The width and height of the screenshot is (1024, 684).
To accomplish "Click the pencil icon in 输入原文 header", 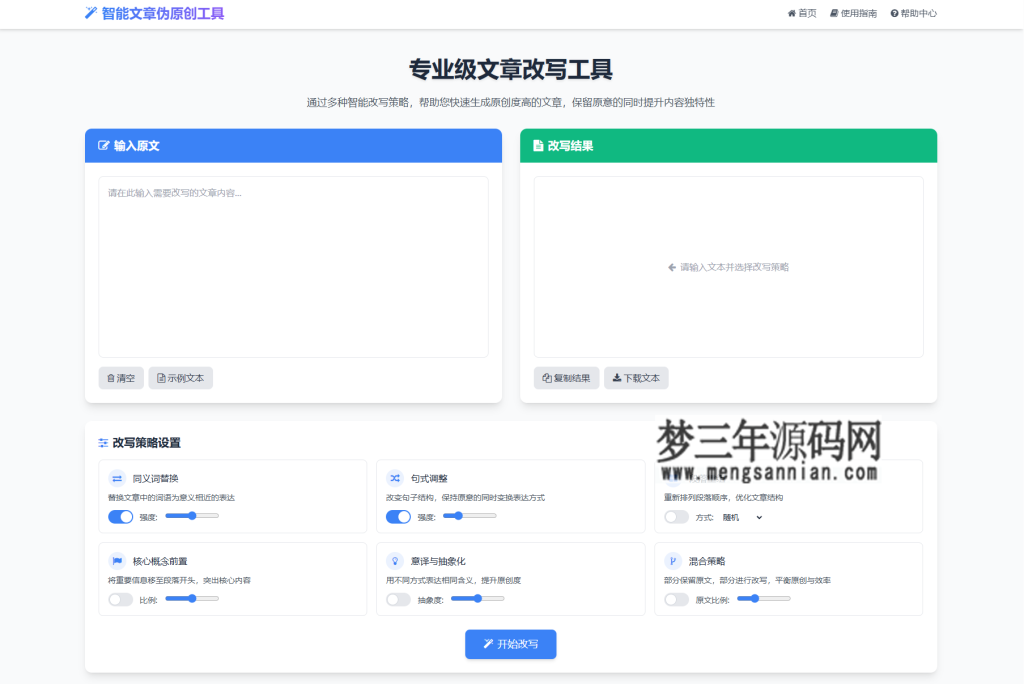I will (x=104, y=145).
